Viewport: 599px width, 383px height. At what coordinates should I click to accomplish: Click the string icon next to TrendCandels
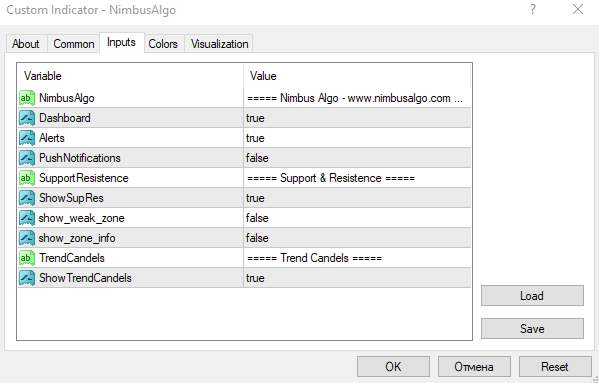click(27, 258)
